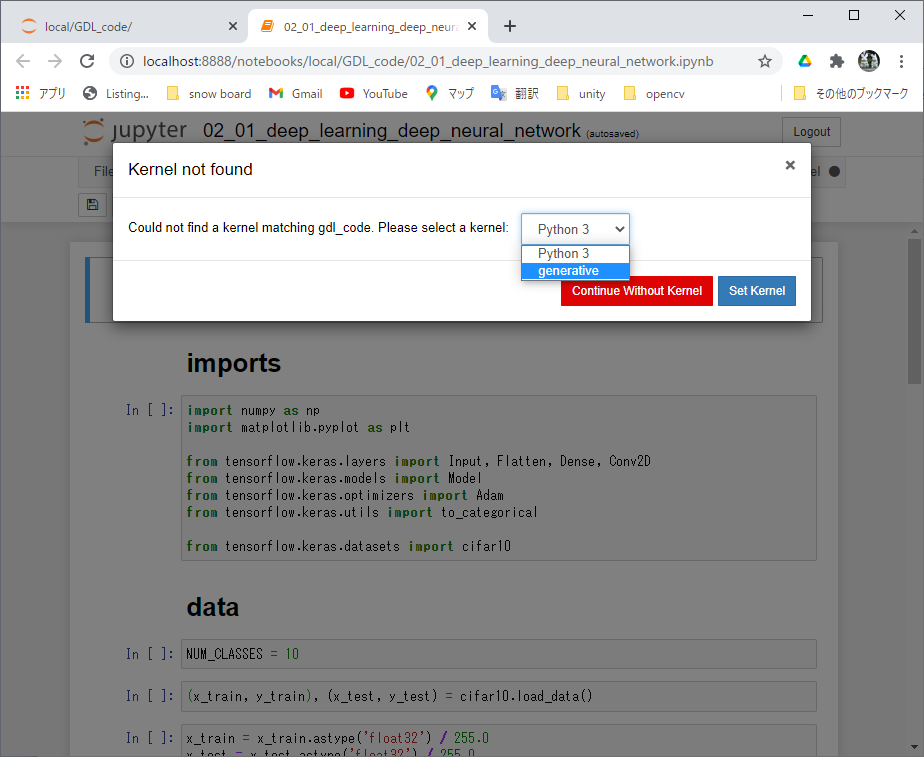Open the Google Drive extension icon
The height and width of the screenshot is (757, 924).
coord(805,61)
